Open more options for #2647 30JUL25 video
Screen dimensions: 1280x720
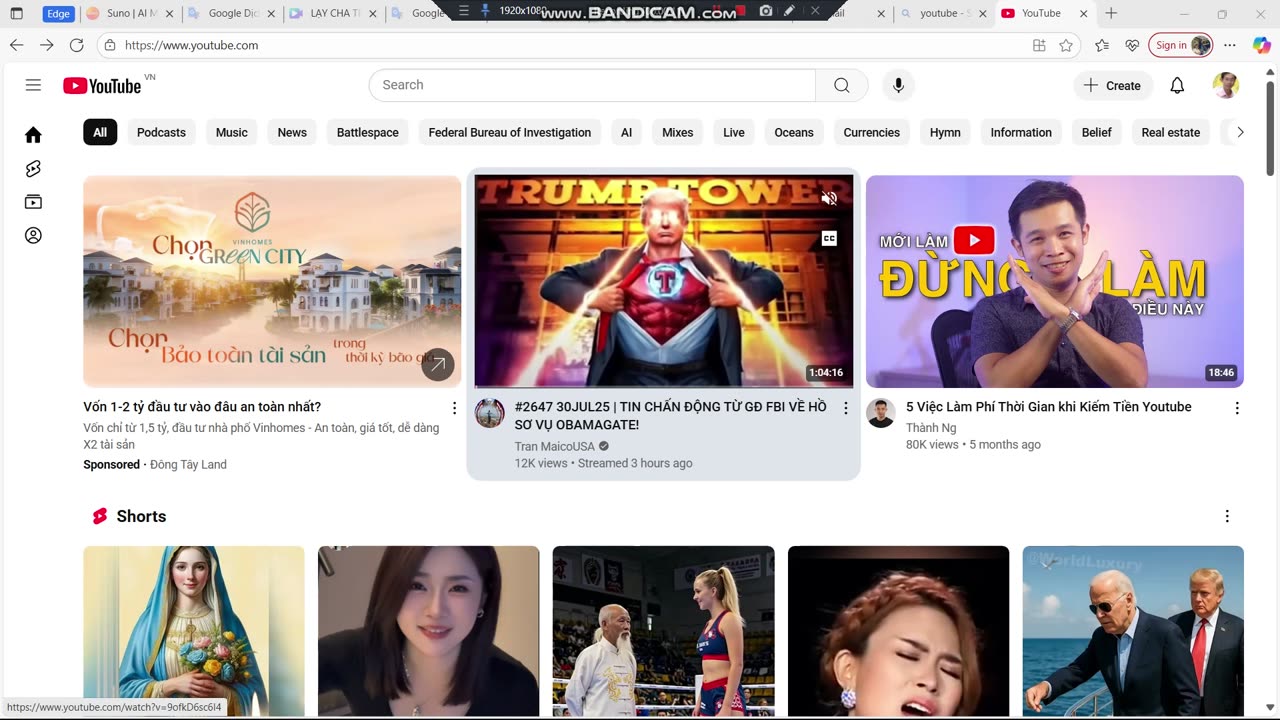845,408
